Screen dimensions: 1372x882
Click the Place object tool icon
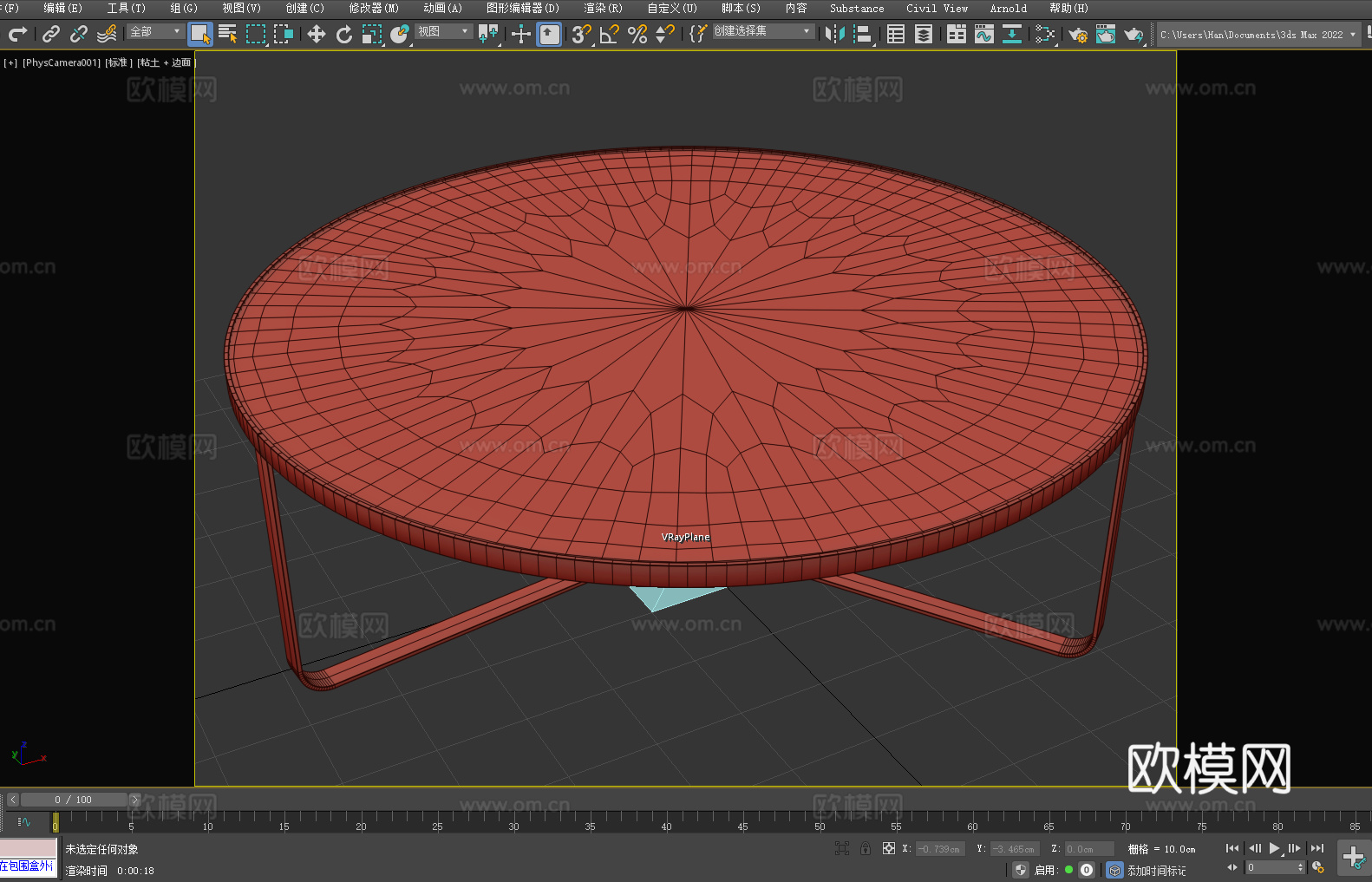click(400, 34)
